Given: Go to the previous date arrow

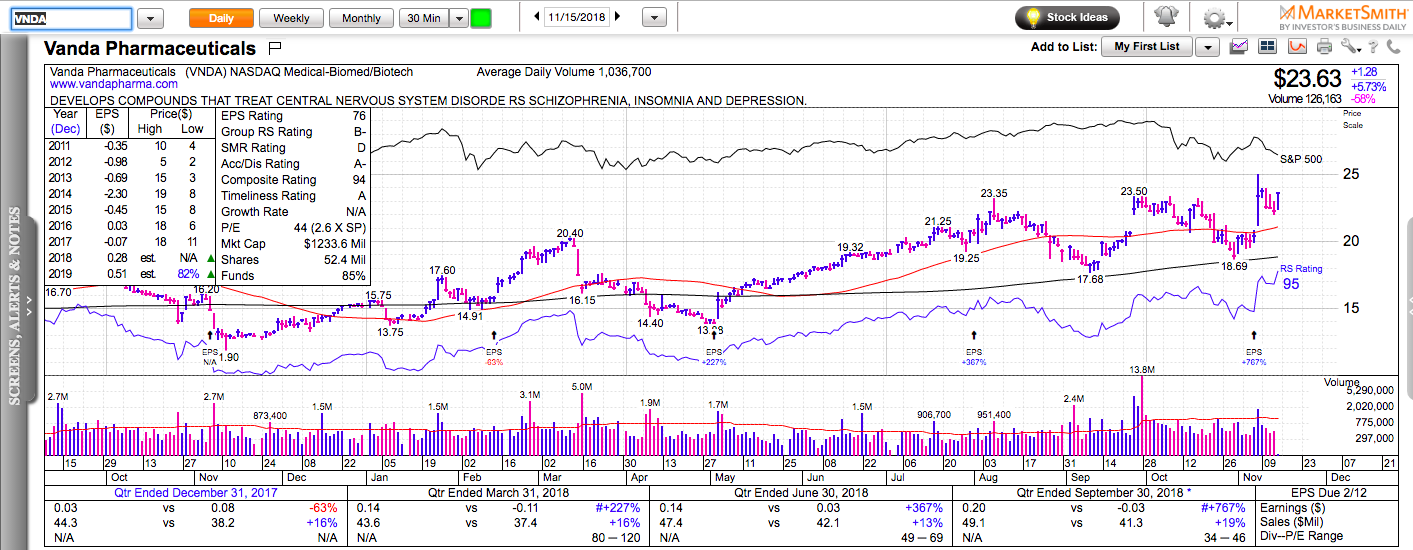Looking at the screenshot, I should (537, 17).
